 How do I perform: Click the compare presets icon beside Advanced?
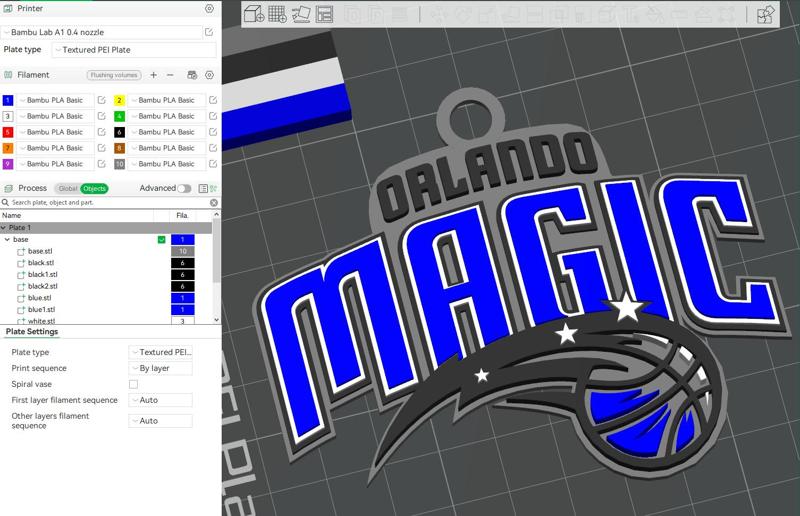coord(213,188)
